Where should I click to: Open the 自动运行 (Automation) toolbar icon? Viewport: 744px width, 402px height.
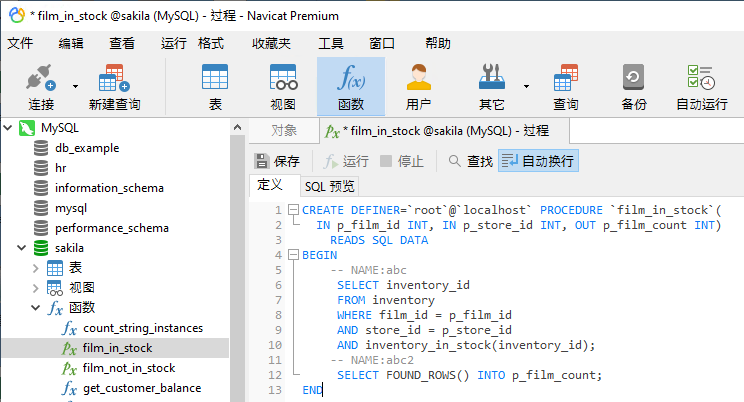coord(702,87)
